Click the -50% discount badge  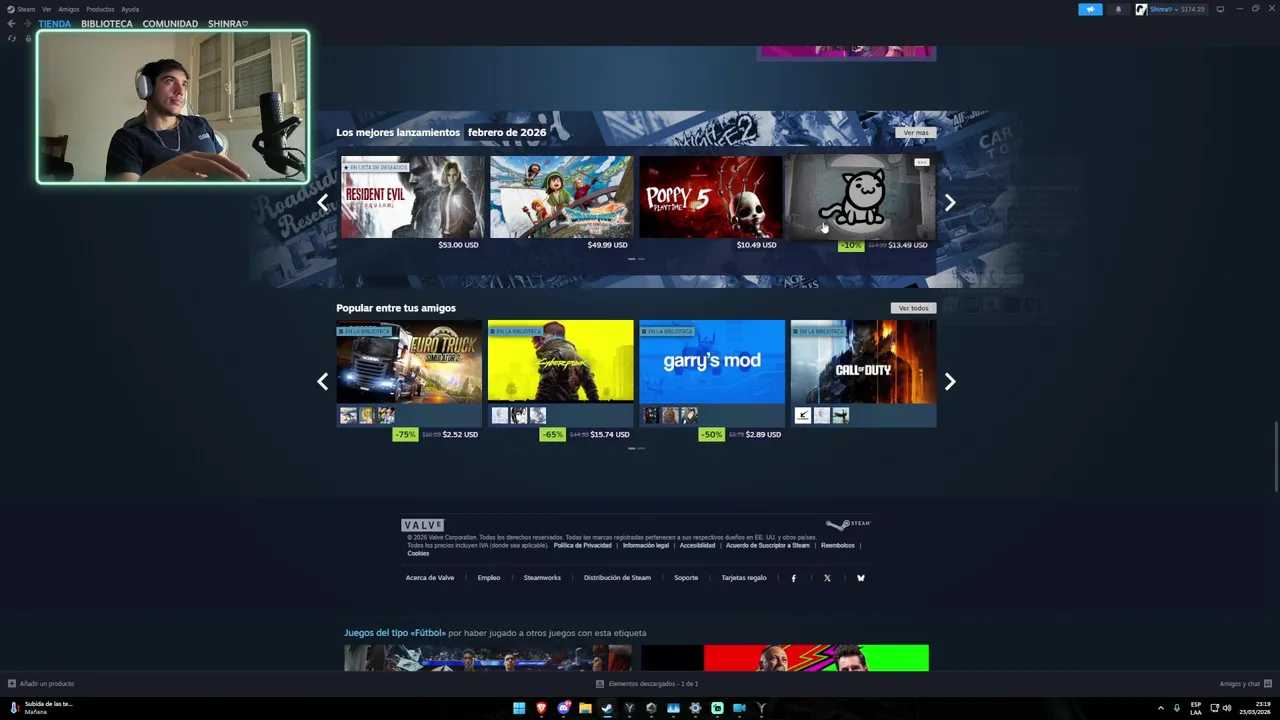711,435
